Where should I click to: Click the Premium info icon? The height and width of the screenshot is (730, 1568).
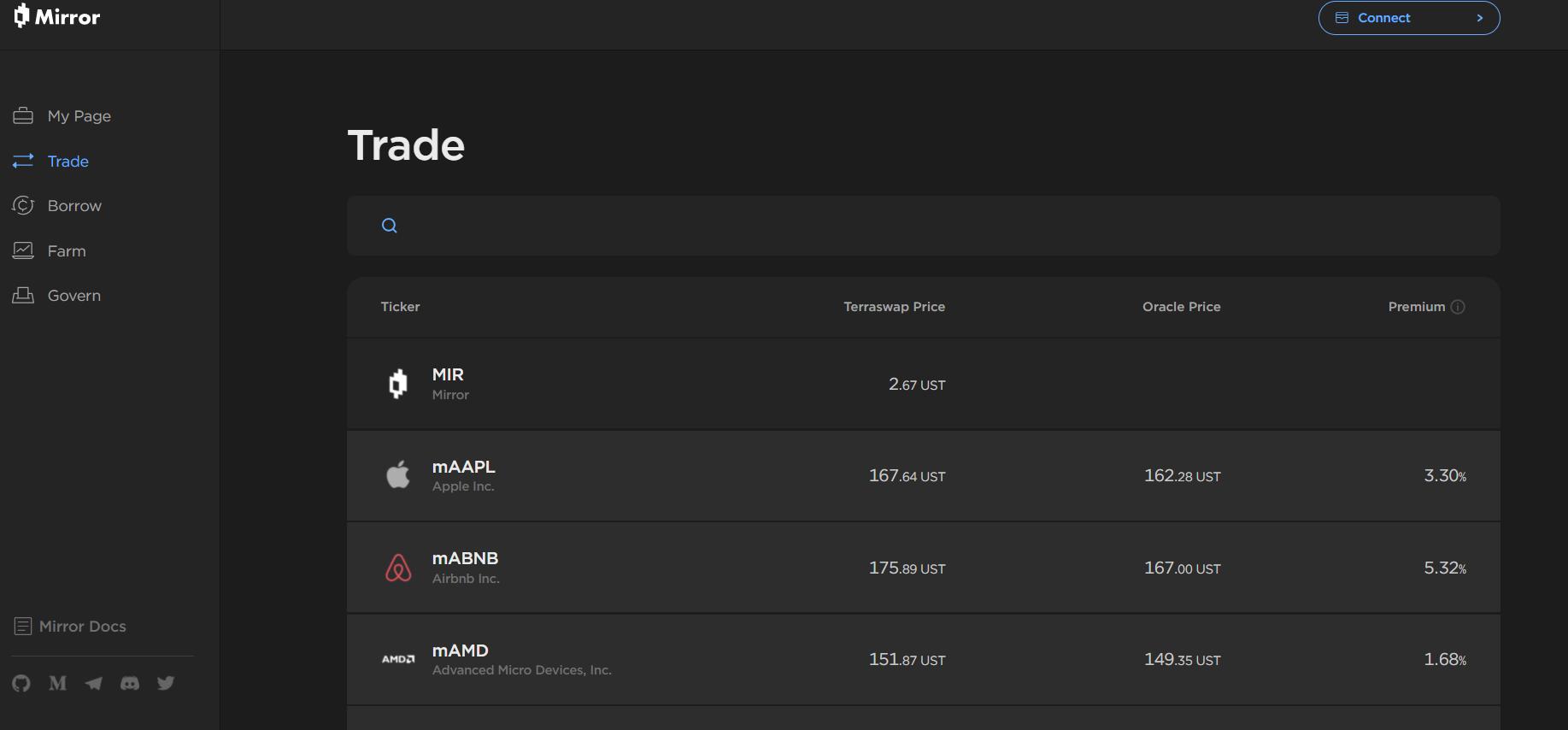pos(1458,307)
